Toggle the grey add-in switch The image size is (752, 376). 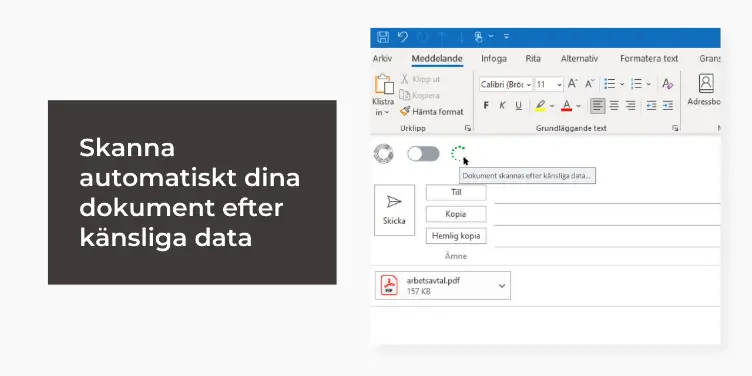coord(423,154)
